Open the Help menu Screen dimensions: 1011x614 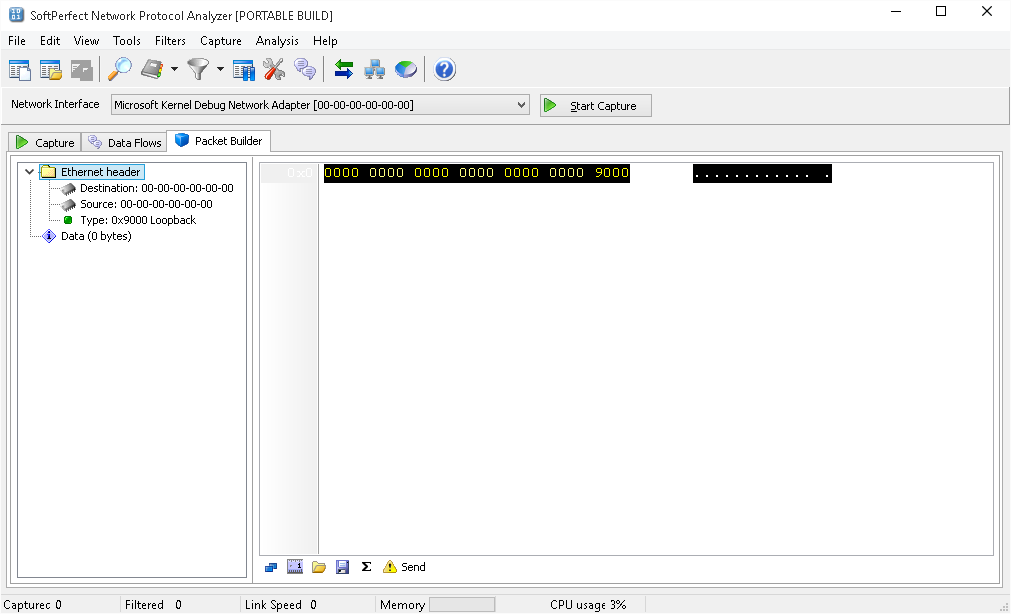point(325,41)
